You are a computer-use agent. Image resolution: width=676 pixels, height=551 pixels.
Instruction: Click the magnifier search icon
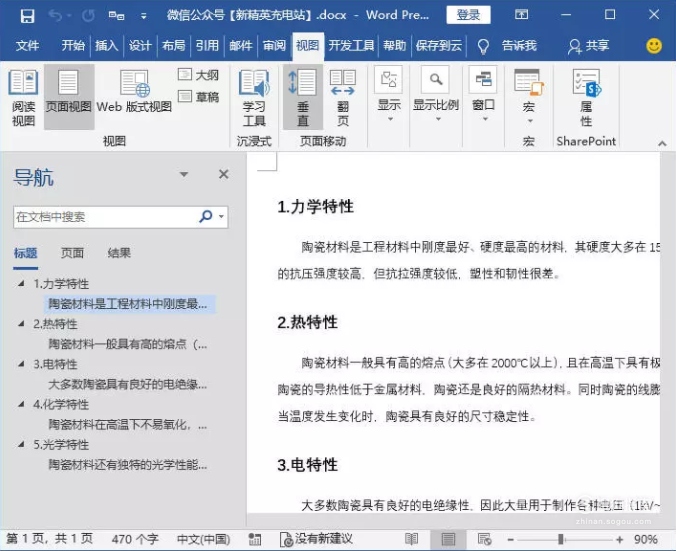pyautogui.click(x=206, y=216)
